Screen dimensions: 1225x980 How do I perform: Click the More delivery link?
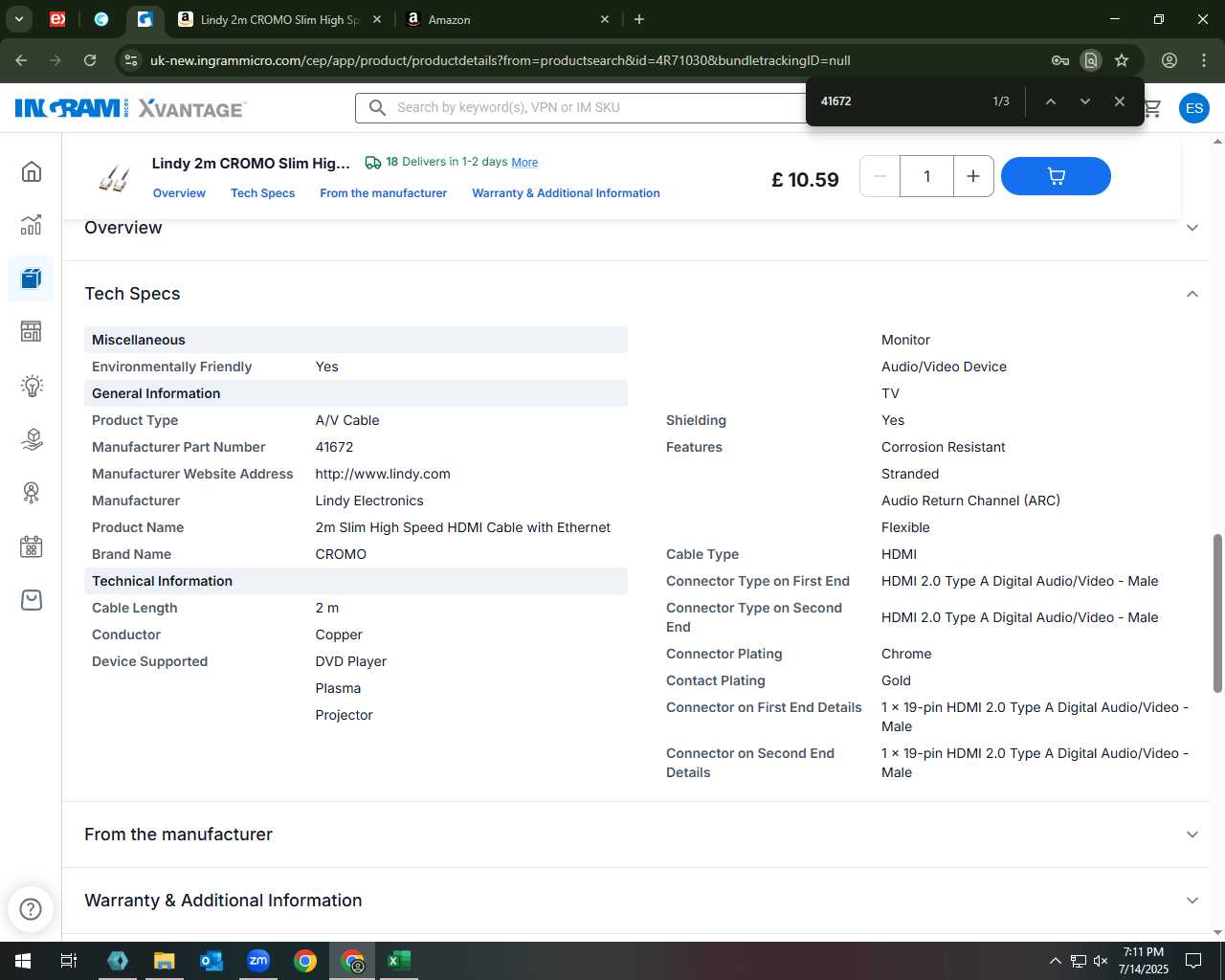pos(524,162)
